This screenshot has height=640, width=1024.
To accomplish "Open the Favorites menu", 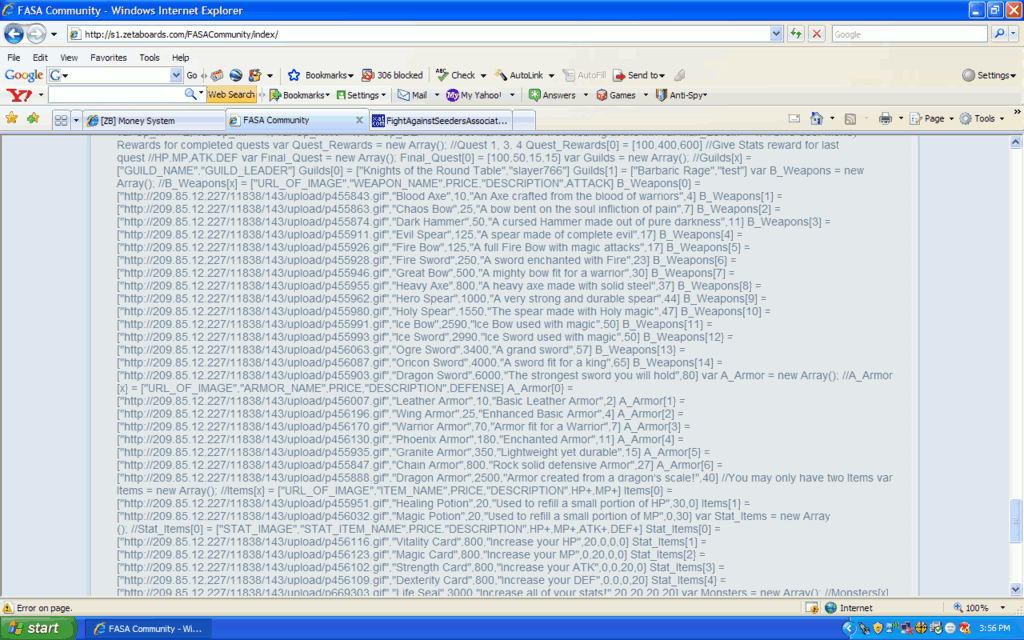I will pos(108,58).
